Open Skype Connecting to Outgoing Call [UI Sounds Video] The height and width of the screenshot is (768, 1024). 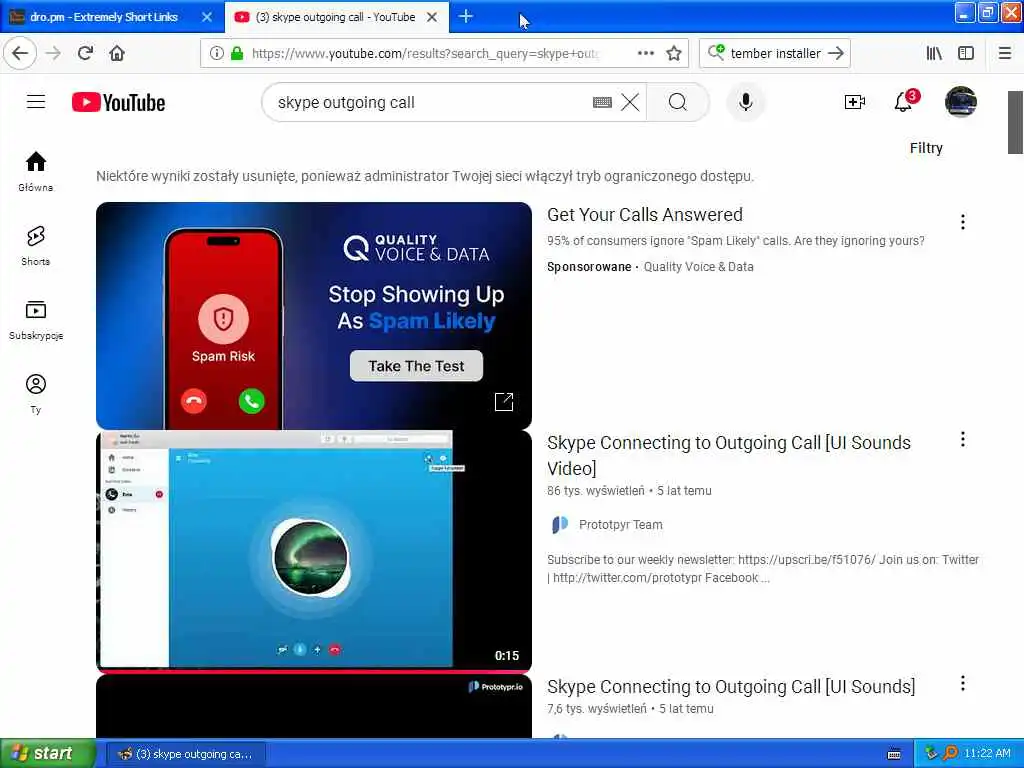pos(729,455)
